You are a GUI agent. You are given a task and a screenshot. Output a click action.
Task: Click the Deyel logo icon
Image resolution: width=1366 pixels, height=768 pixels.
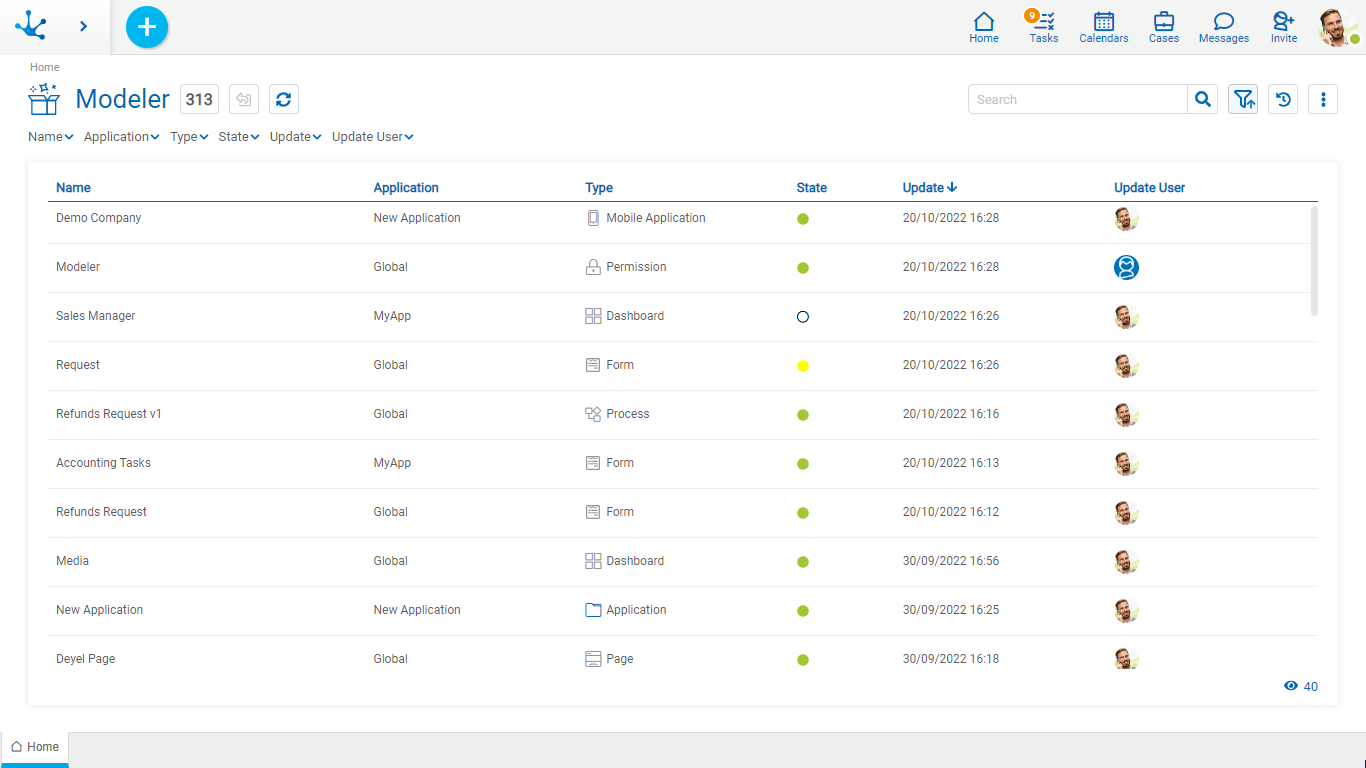tap(31, 25)
